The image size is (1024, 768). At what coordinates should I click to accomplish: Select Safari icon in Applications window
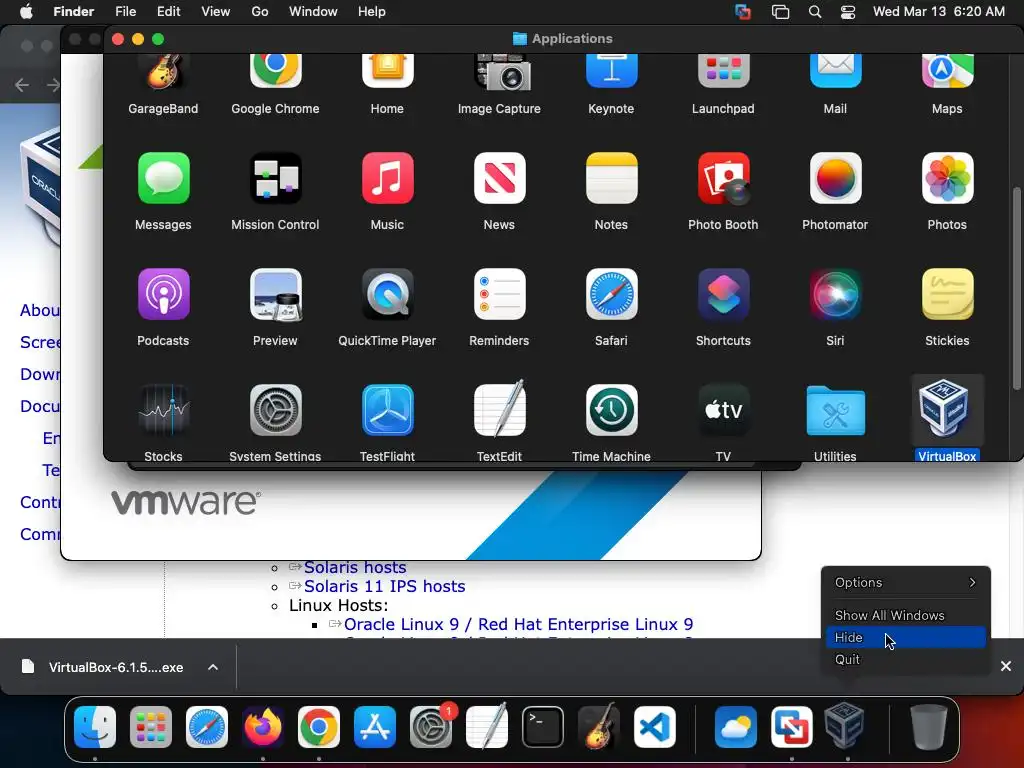(x=611, y=294)
